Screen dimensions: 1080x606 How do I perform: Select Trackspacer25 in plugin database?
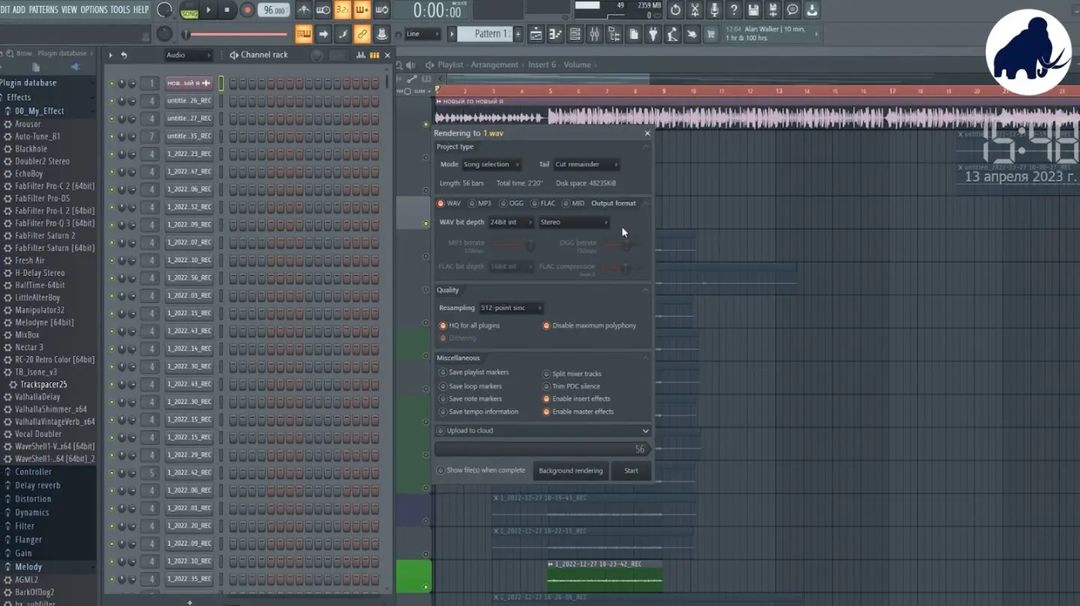tap(43, 384)
